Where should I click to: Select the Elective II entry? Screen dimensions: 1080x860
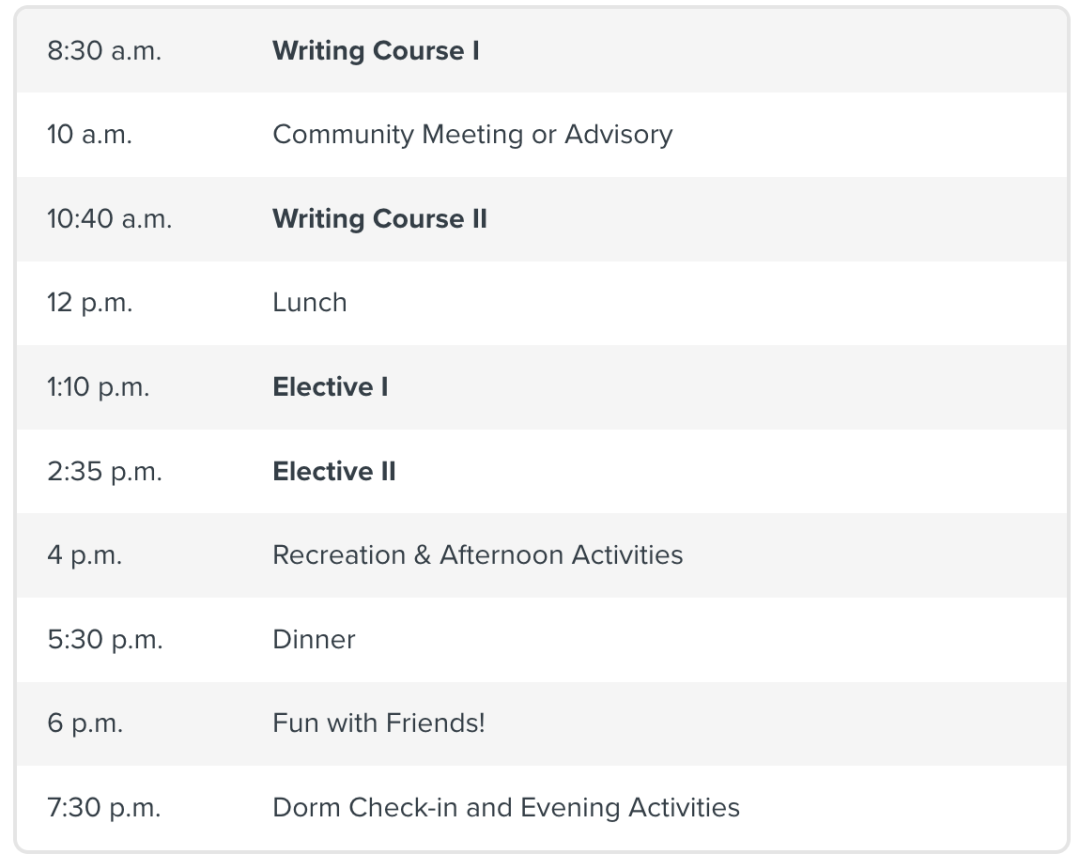(x=334, y=471)
